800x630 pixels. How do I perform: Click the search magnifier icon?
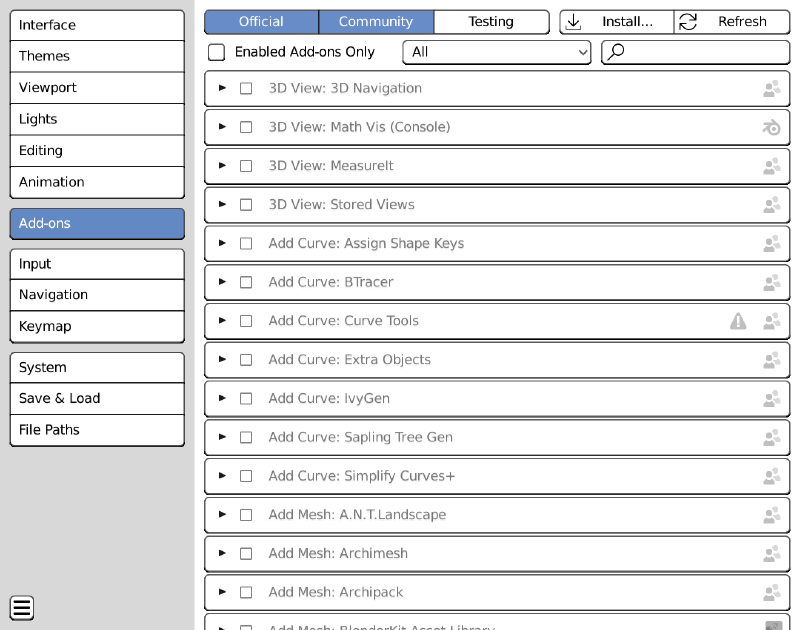click(x=616, y=52)
